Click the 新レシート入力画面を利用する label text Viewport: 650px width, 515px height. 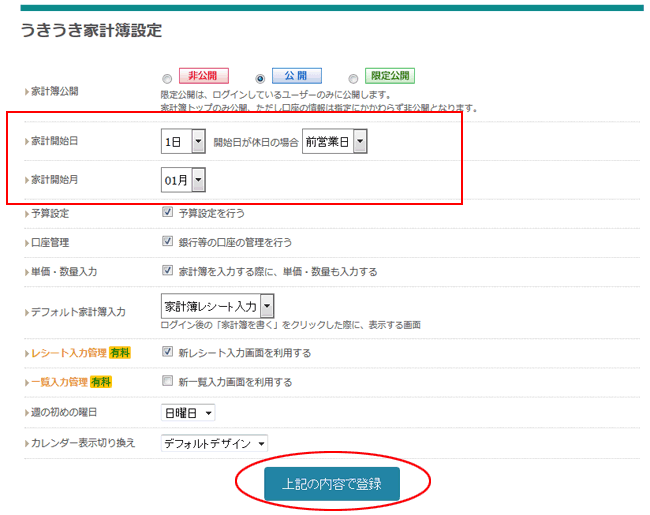pyautogui.click(x=245, y=353)
